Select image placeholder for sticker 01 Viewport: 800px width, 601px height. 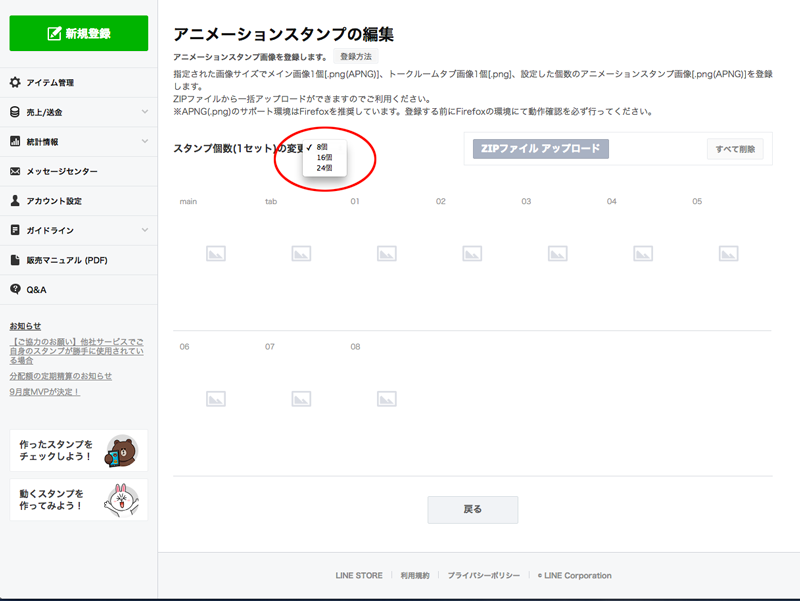tap(386, 254)
